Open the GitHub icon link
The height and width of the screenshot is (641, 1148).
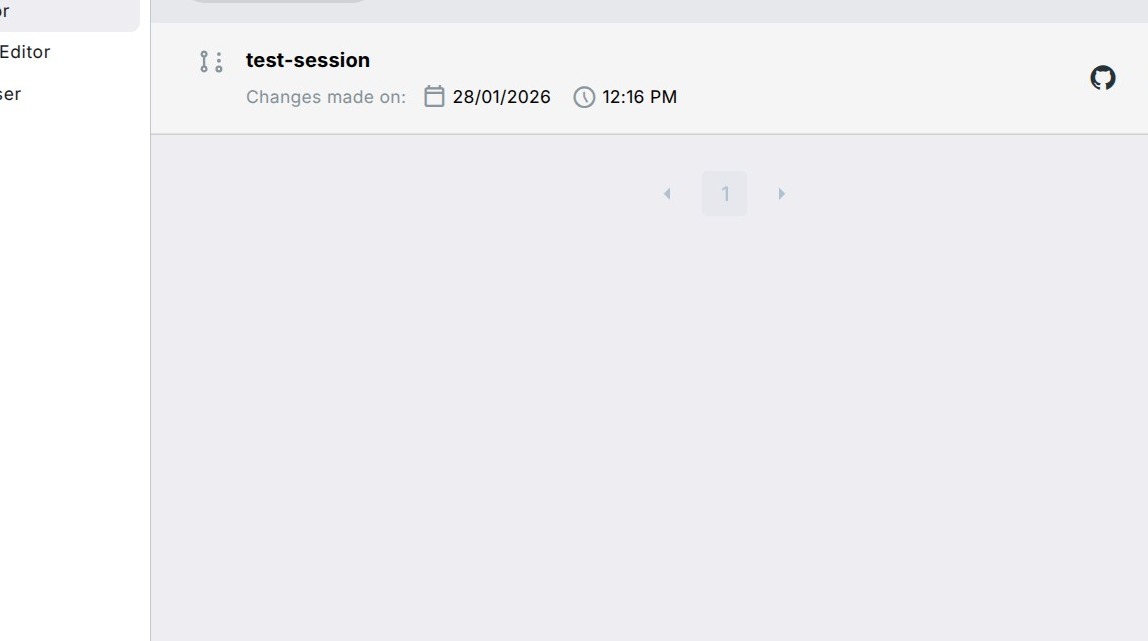(x=1102, y=78)
